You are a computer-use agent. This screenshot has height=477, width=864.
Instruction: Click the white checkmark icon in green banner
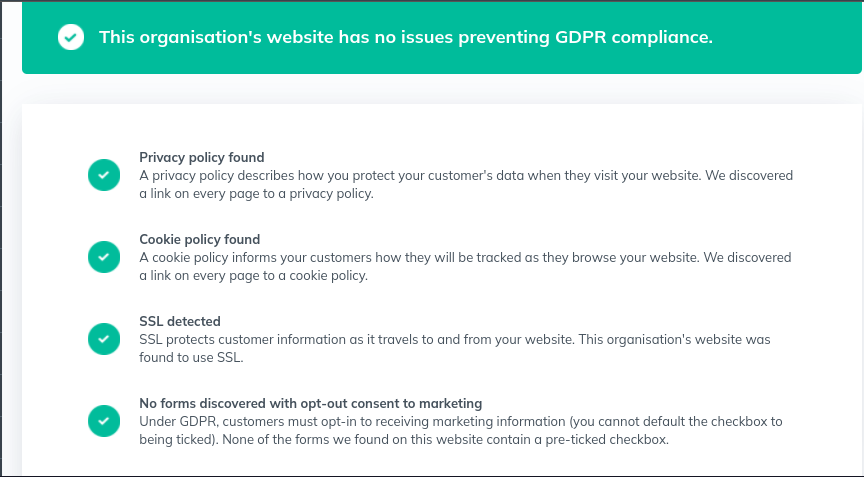coord(71,38)
